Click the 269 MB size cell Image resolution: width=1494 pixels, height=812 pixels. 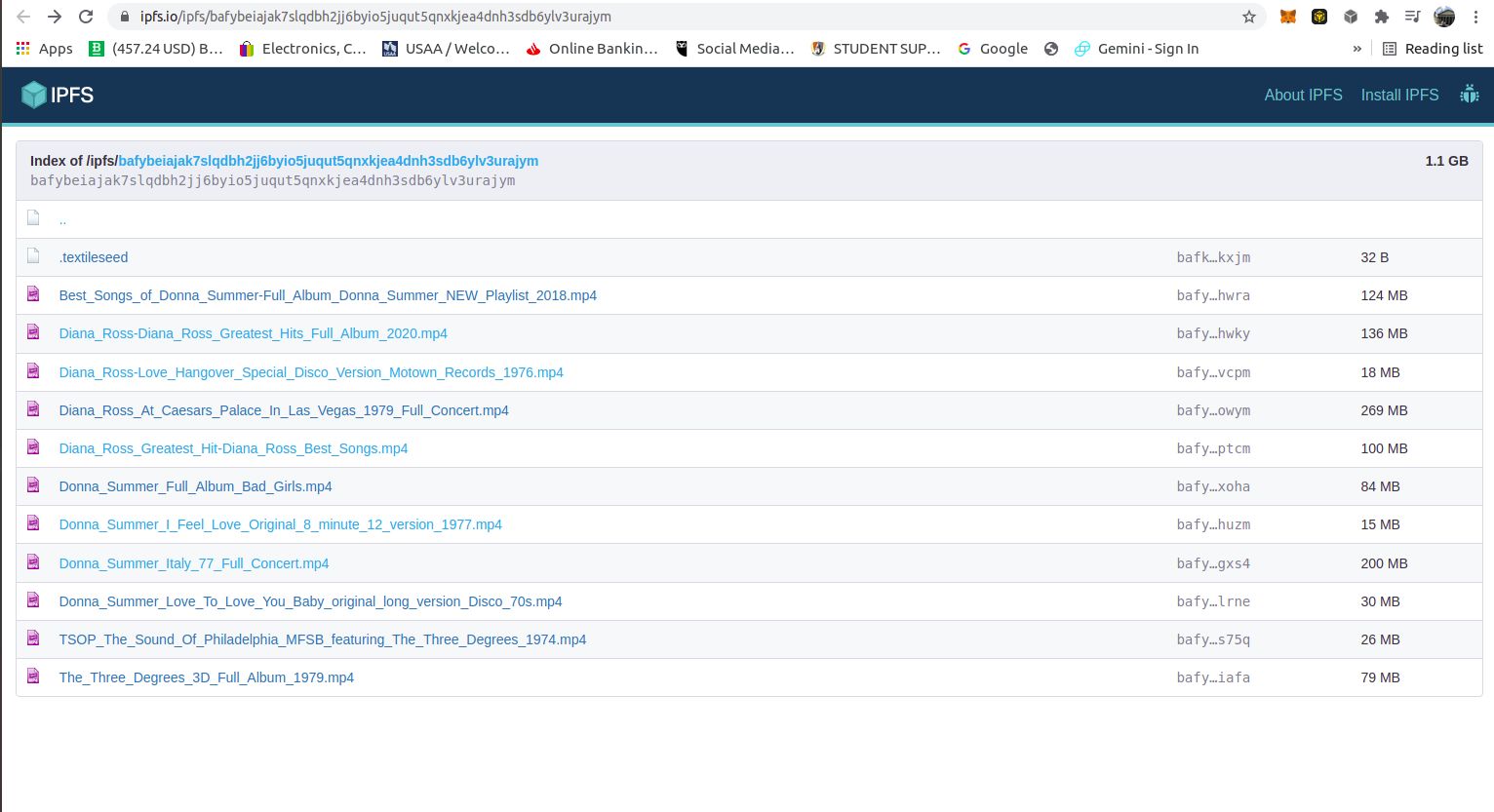click(1384, 410)
